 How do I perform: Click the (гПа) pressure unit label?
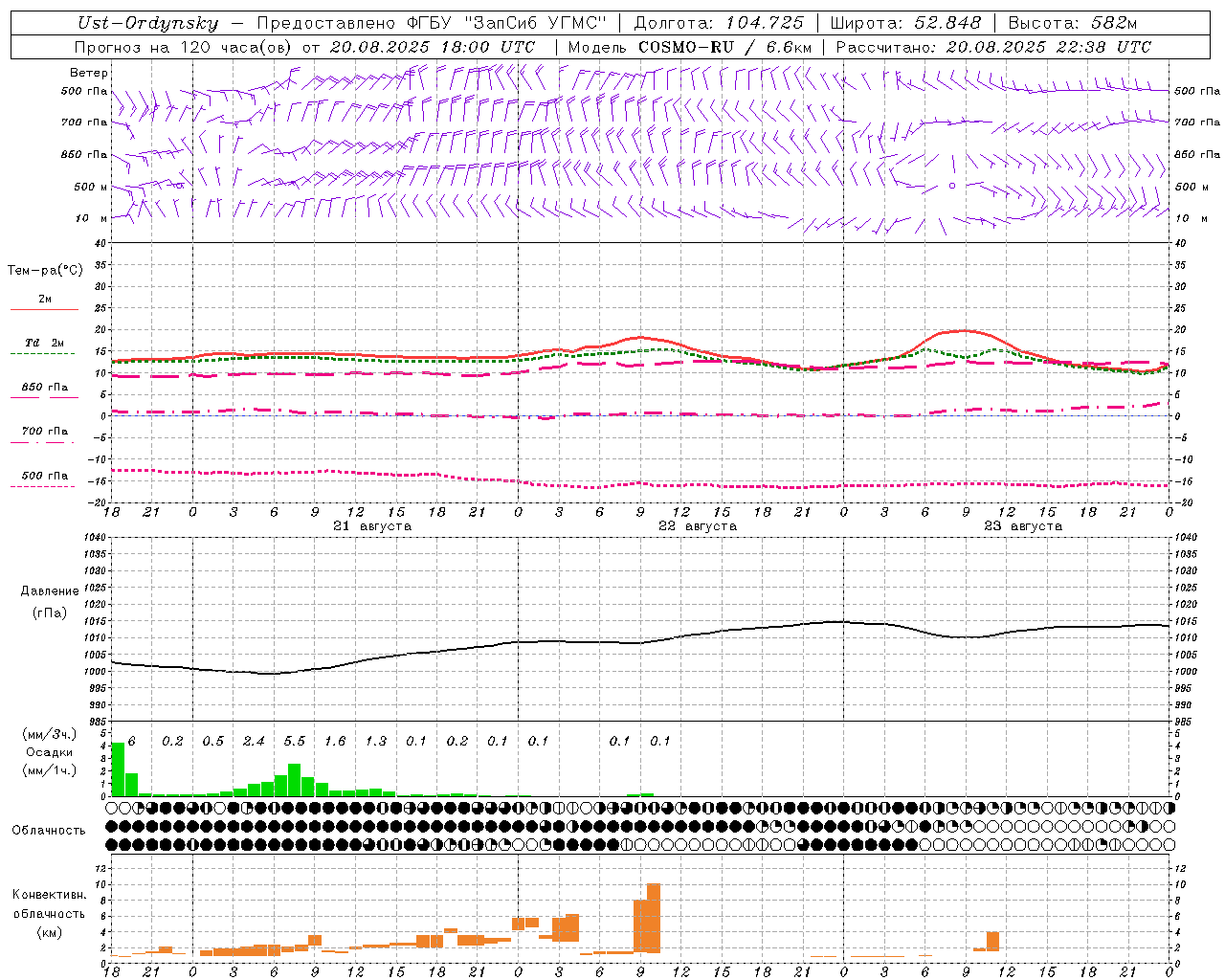pos(50,613)
